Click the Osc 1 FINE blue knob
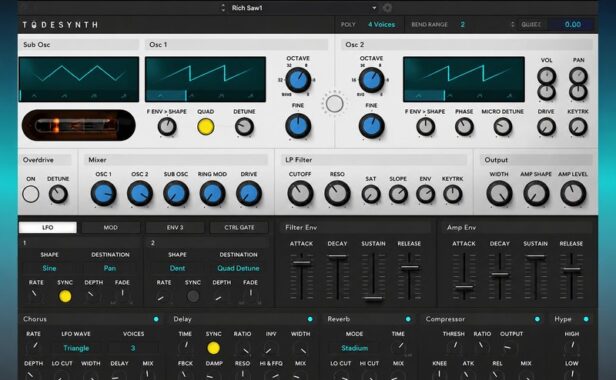The width and height of the screenshot is (616, 380). [x=298, y=126]
